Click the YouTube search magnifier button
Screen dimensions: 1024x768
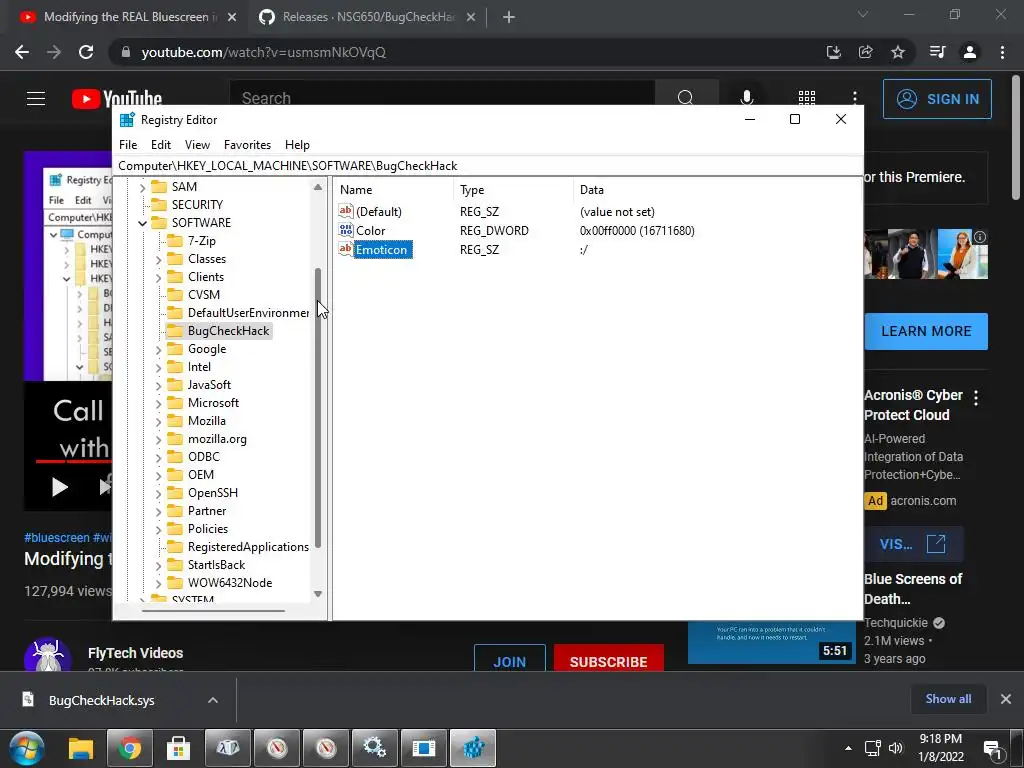point(686,98)
